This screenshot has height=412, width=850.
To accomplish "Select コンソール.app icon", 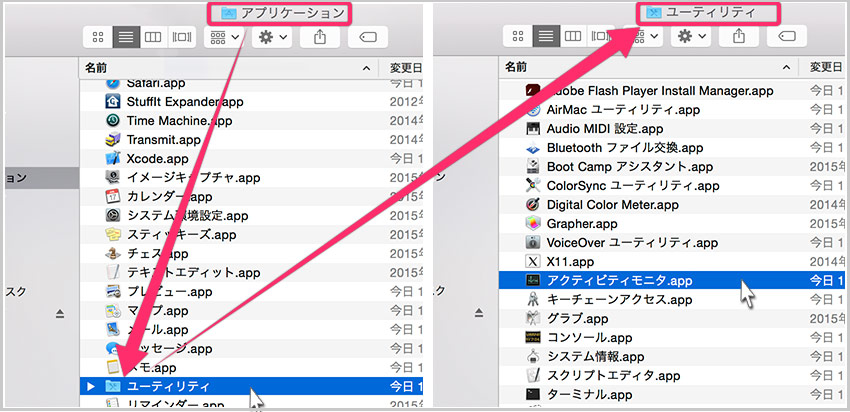I will tap(533, 337).
